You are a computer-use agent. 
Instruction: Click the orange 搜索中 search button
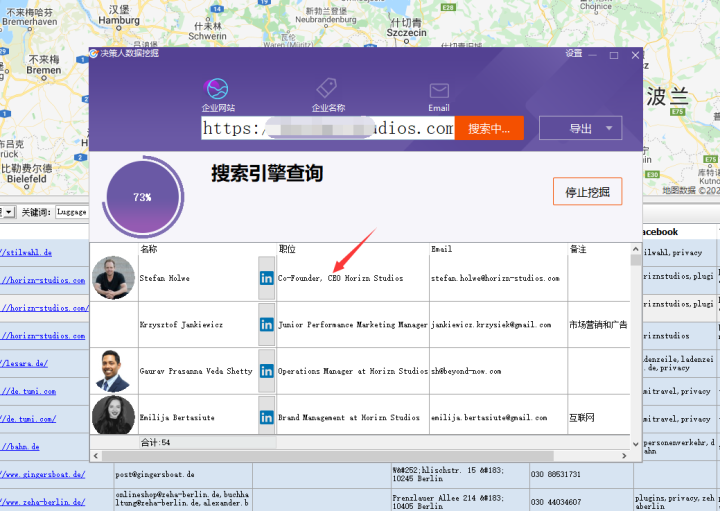pyautogui.click(x=489, y=128)
